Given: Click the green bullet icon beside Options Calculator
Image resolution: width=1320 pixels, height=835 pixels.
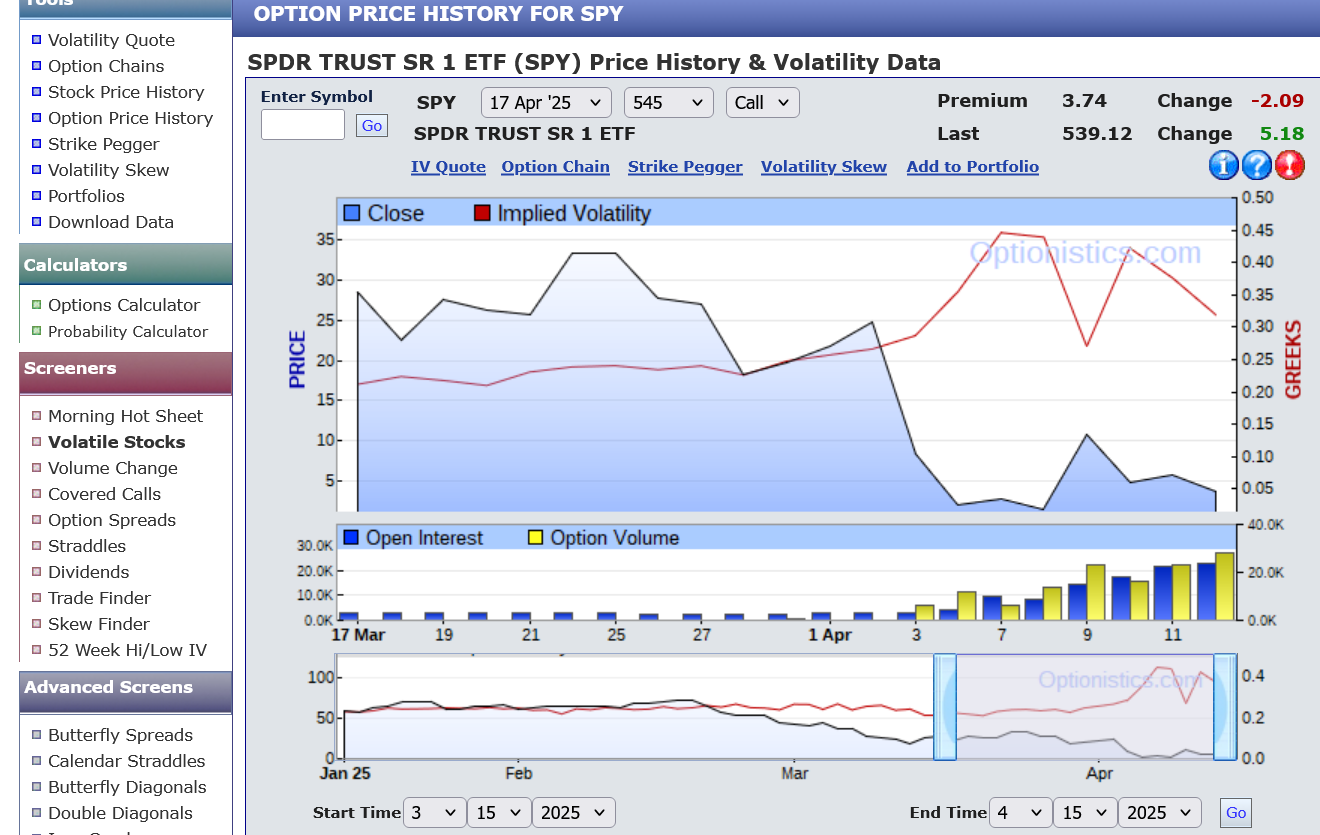Looking at the screenshot, I should coord(37,305).
